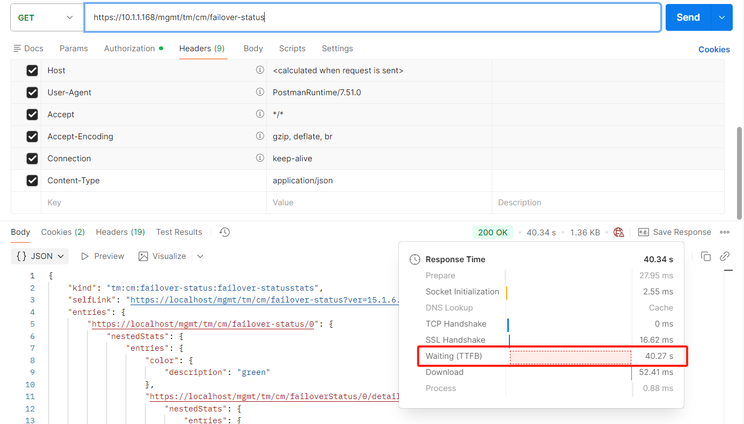This screenshot has width=744, height=424.
Task: Switch to the Params tab
Action: [73, 48]
